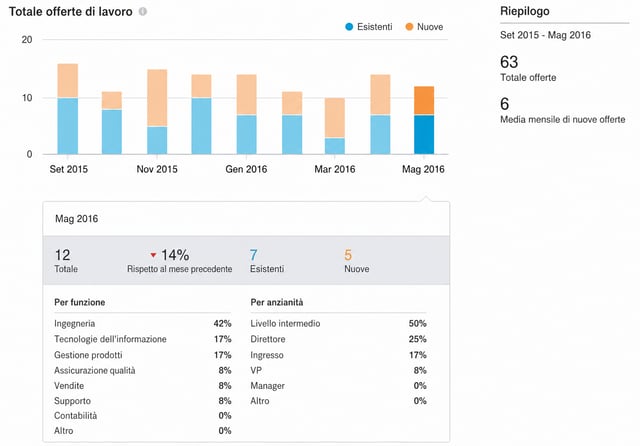Click the Set 2015 axis label

[69, 169]
